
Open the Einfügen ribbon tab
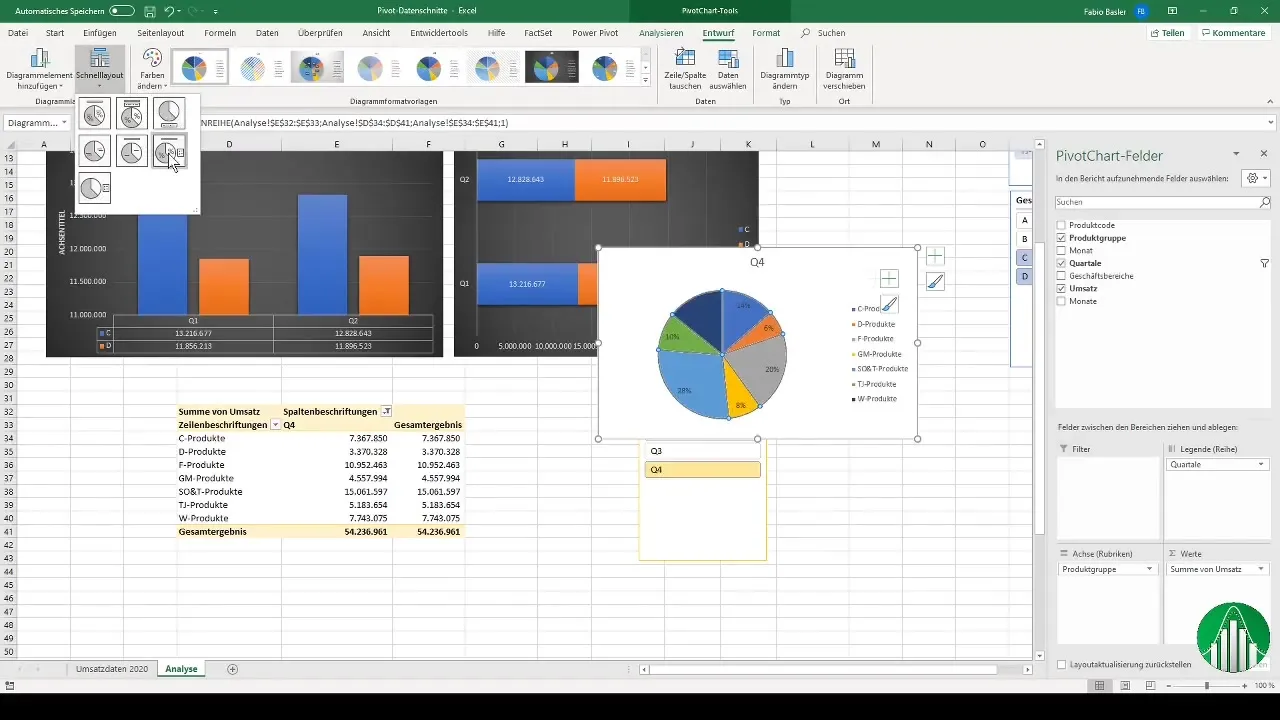[x=100, y=33]
